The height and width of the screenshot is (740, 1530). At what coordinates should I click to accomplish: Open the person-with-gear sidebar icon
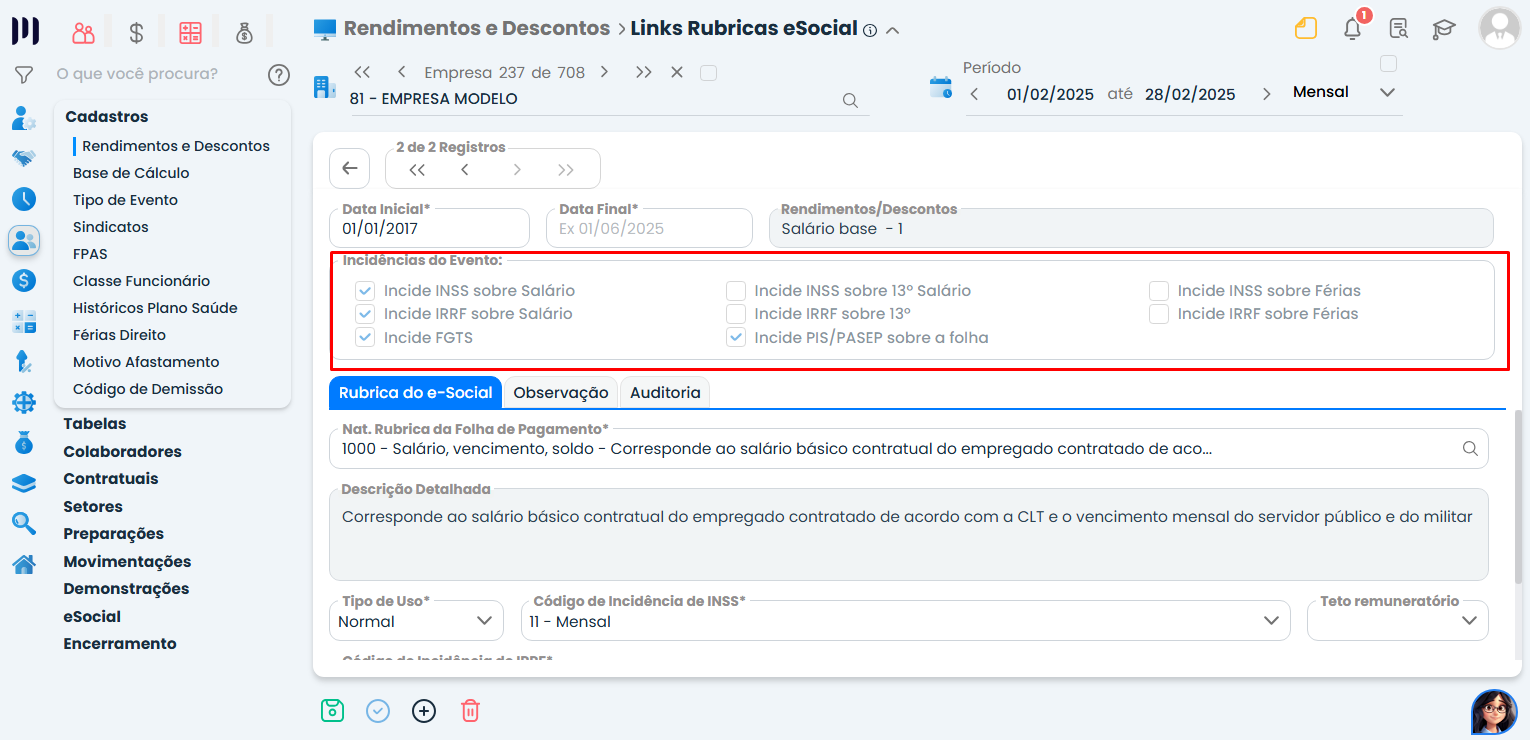(x=24, y=118)
